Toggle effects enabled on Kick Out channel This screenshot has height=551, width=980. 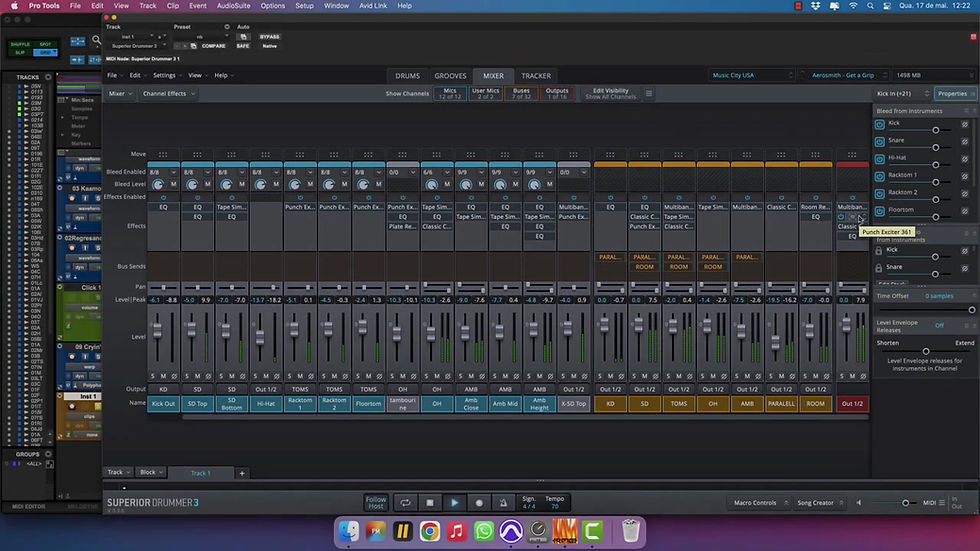pyautogui.click(x=163, y=197)
